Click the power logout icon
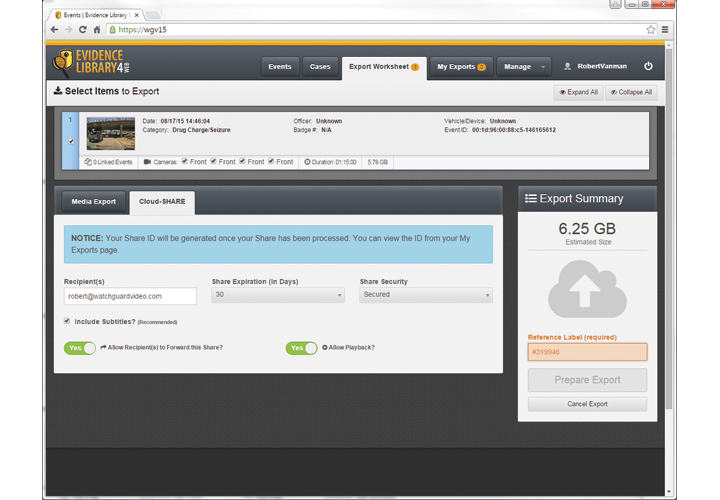 click(648, 67)
